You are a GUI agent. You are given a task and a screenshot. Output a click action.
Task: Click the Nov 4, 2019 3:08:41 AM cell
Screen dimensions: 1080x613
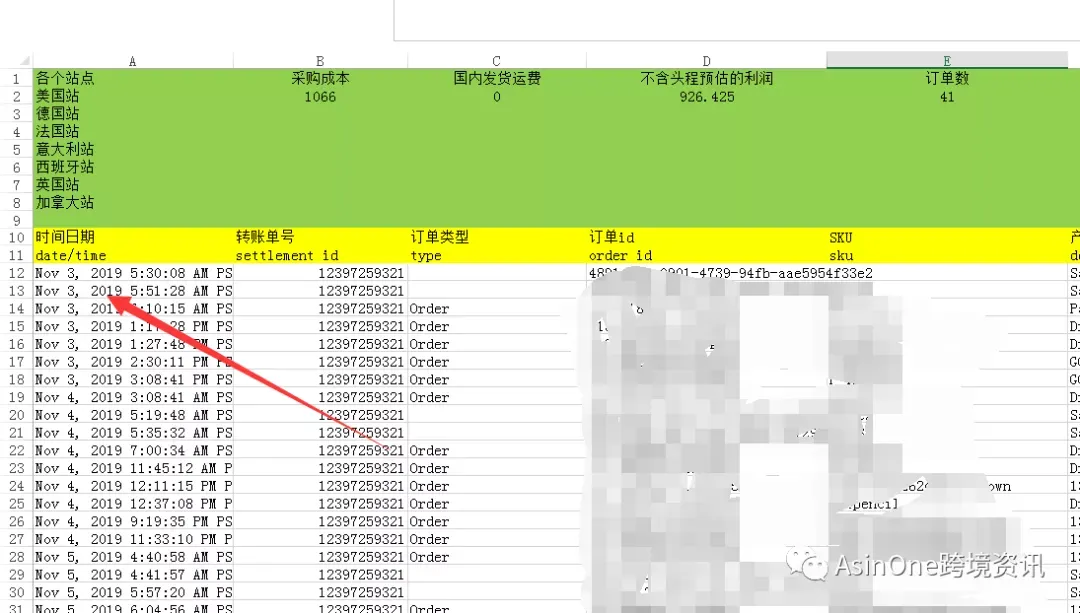pyautogui.click(x=133, y=397)
